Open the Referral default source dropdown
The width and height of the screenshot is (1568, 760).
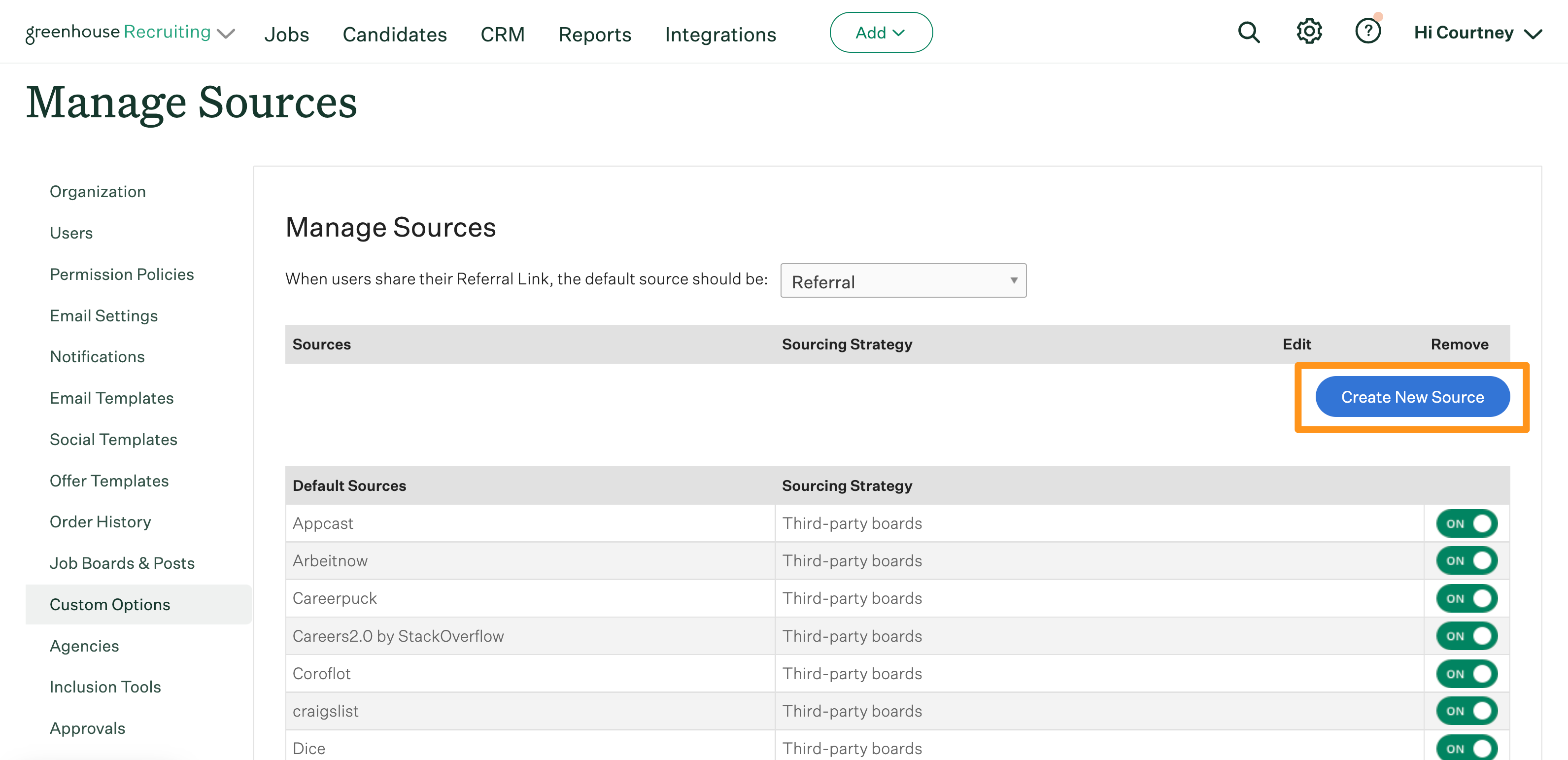[x=903, y=281]
